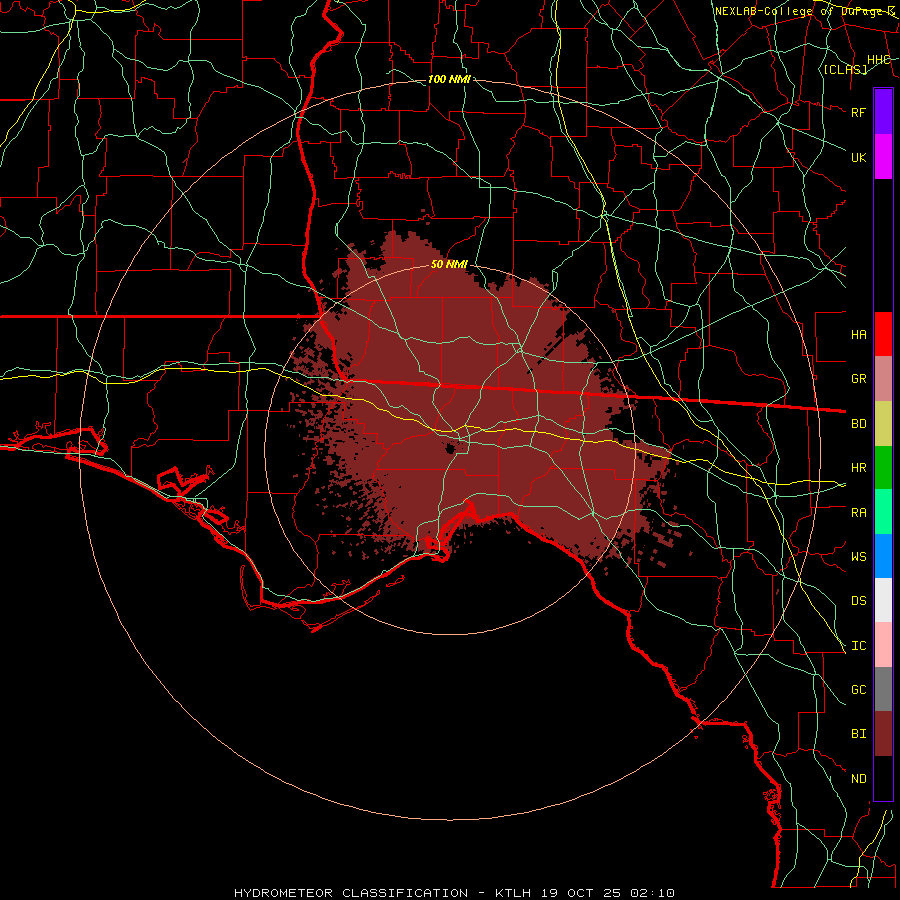The height and width of the screenshot is (900, 900).
Task: Click the ND black legend swatch
Action: click(883, 778)
